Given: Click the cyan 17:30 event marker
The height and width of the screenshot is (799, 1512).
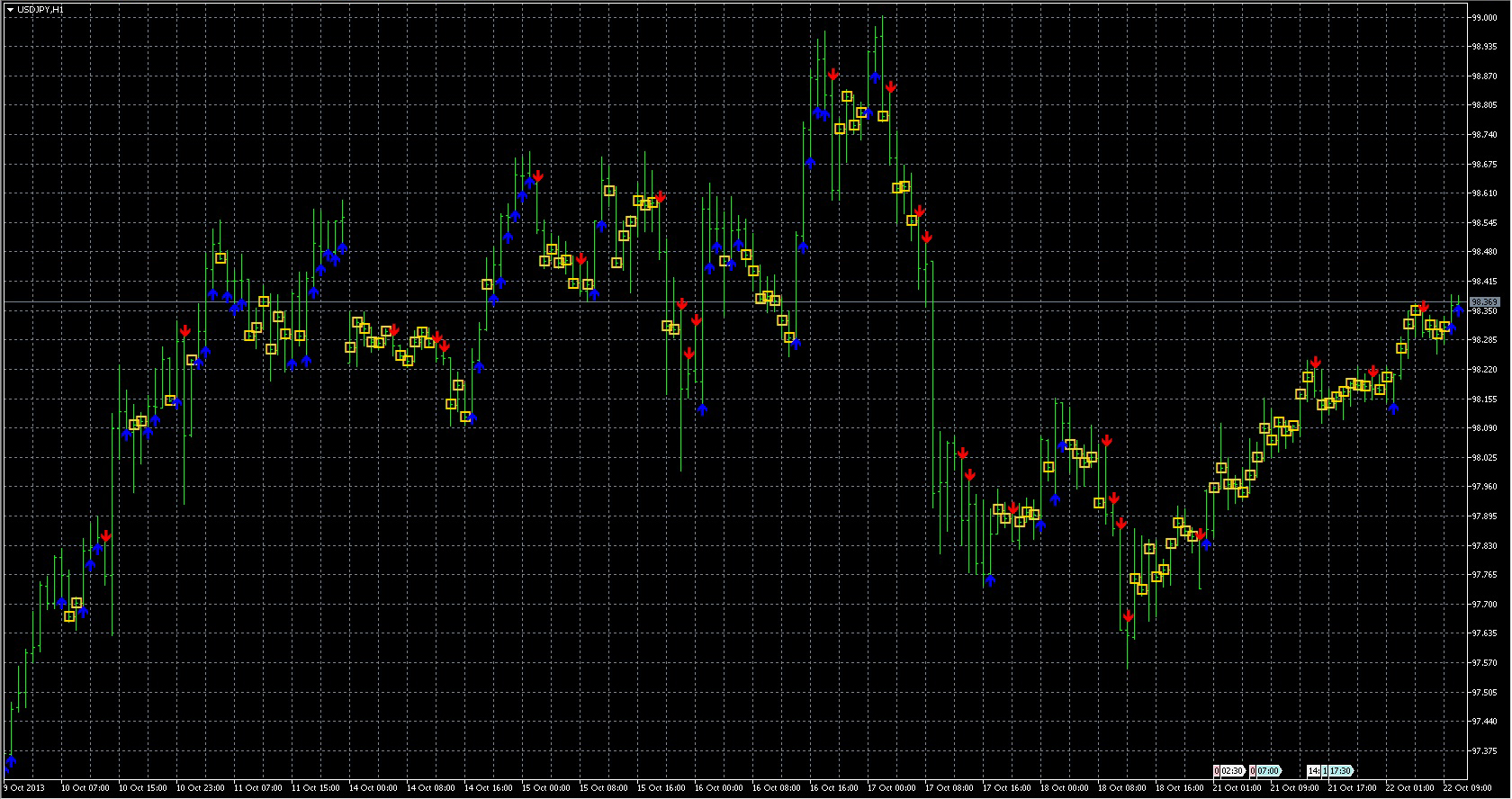Looking at the screenshot, I should (1339, 771).
